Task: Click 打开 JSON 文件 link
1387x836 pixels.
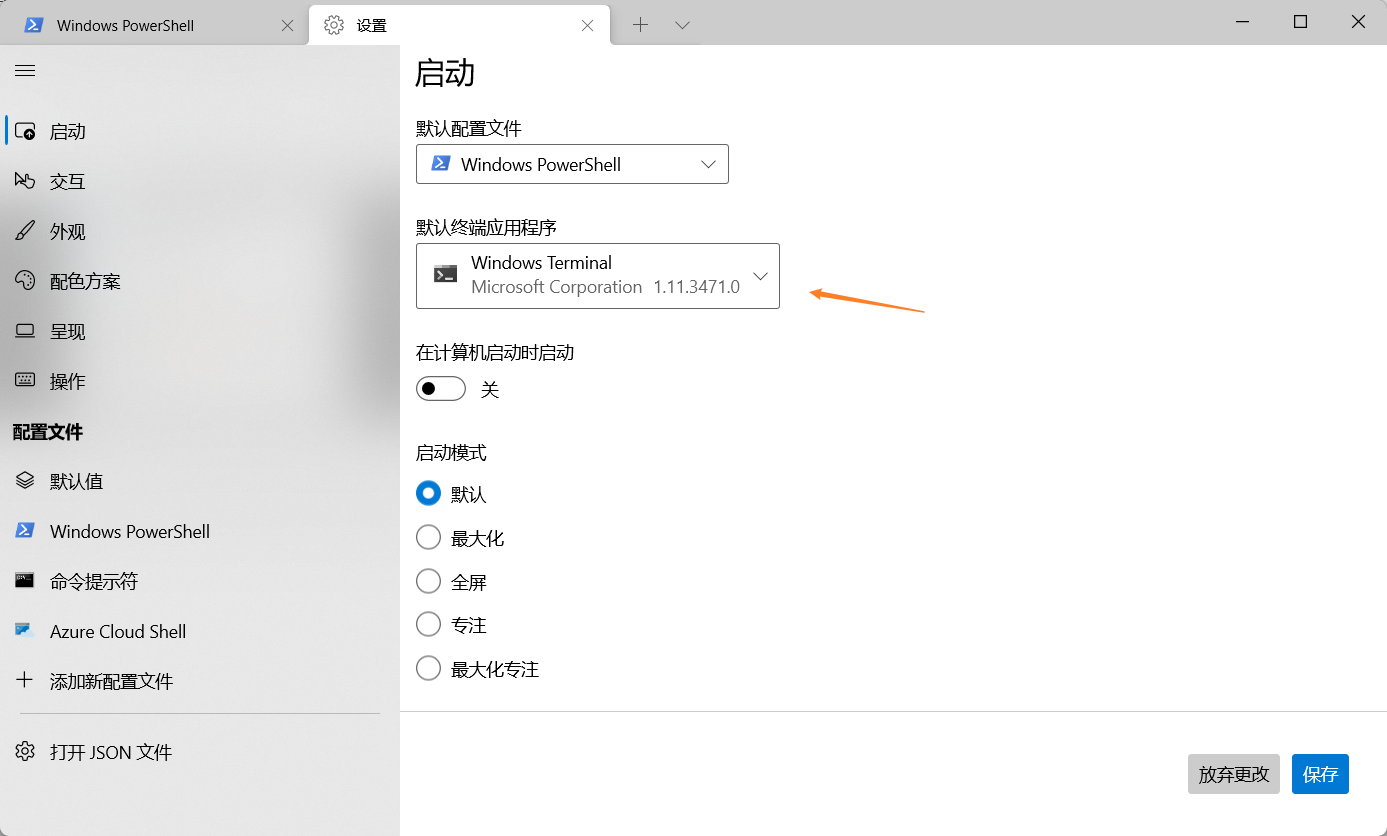Action: [200, 752]
